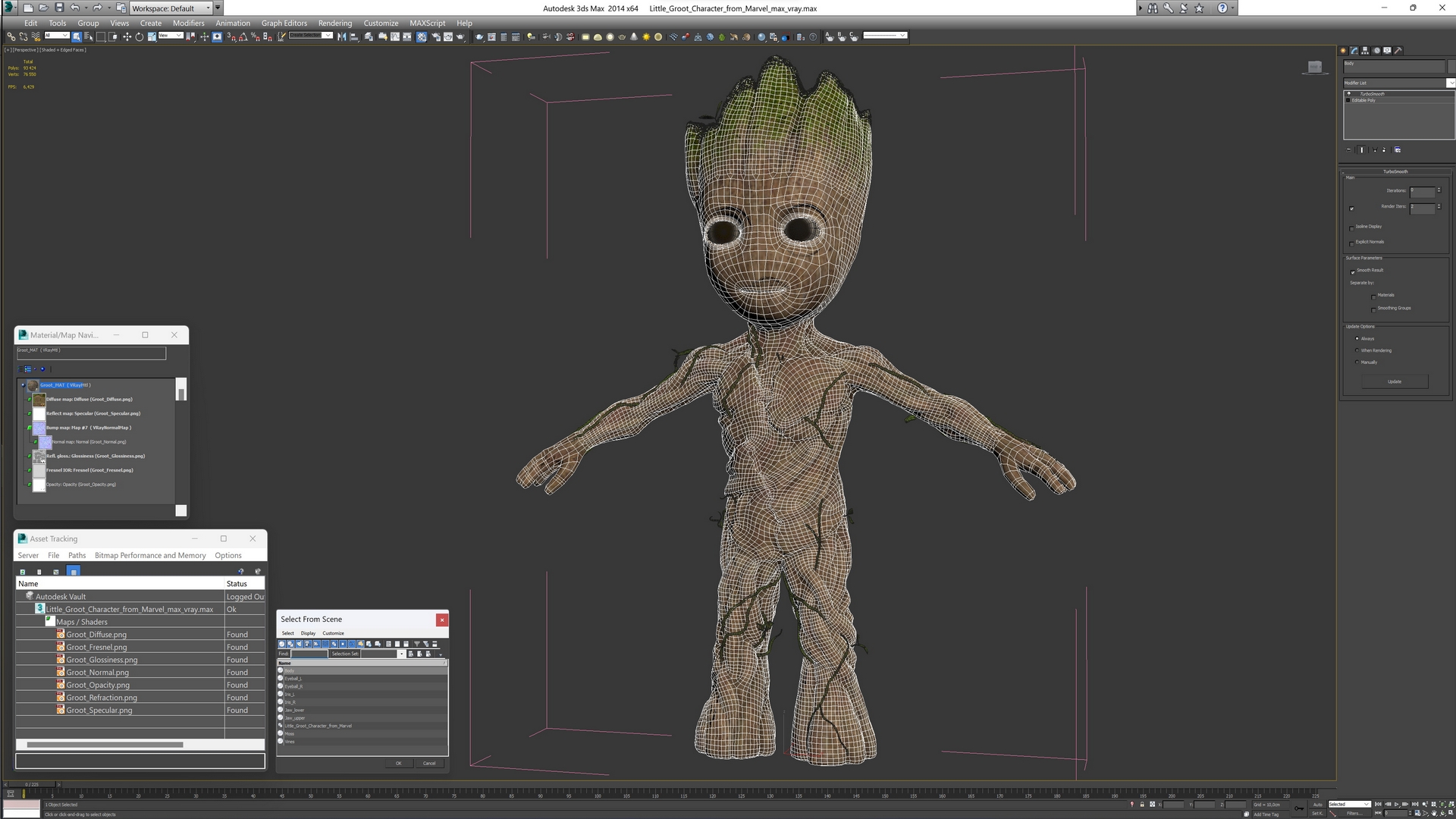Image resolution: width=1456 pixels, height=819 pixels.
Task: Toggle Show End Result icon in modifier stack
Action: point(1362,150)
